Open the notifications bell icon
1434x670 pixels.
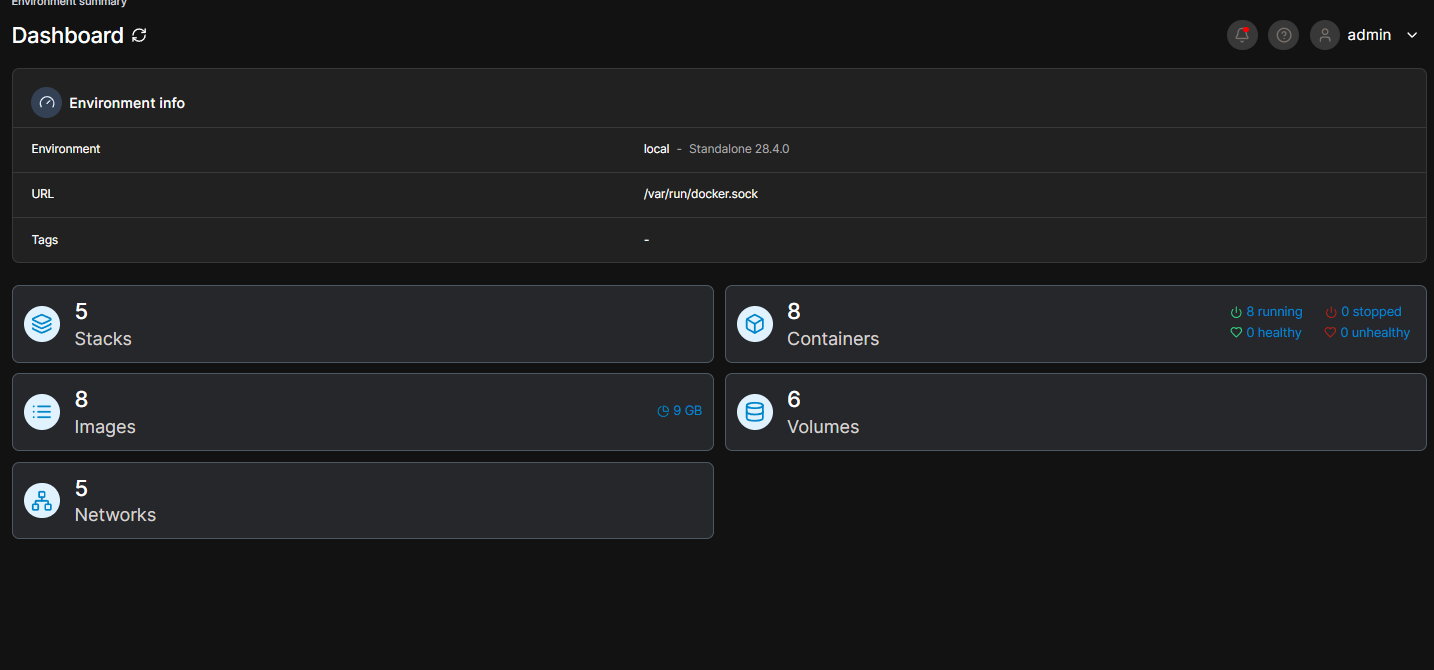(1242, 35)
